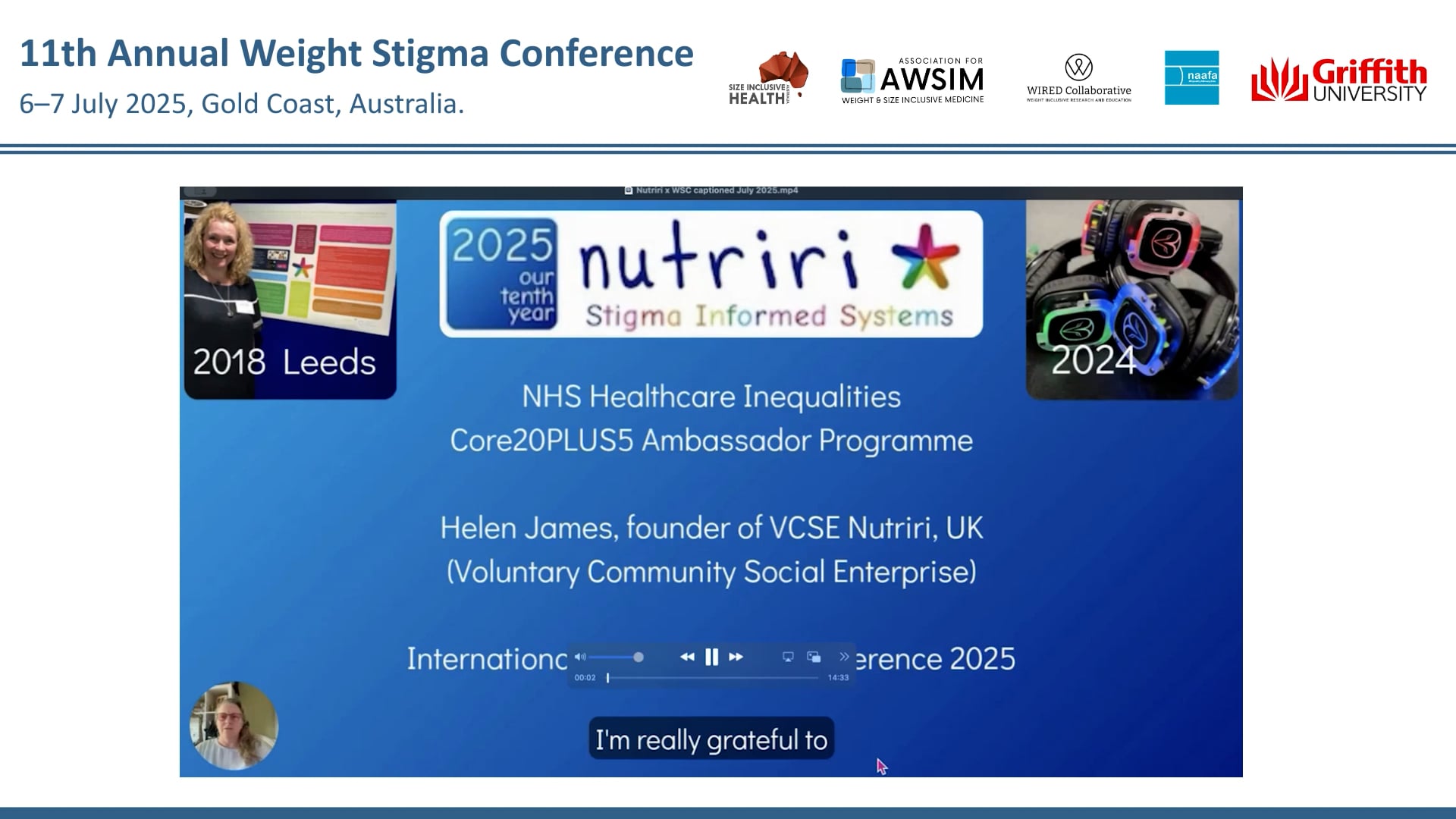Toggle the volume off completely

coord(579,657)
